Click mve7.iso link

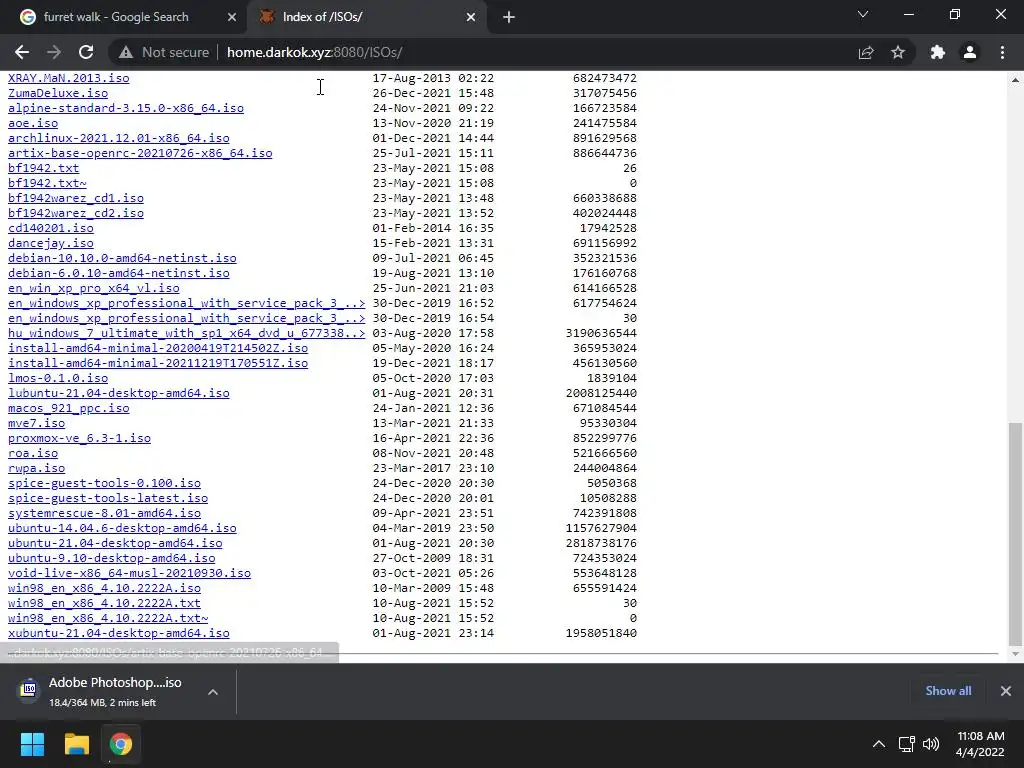coord(37,423)
